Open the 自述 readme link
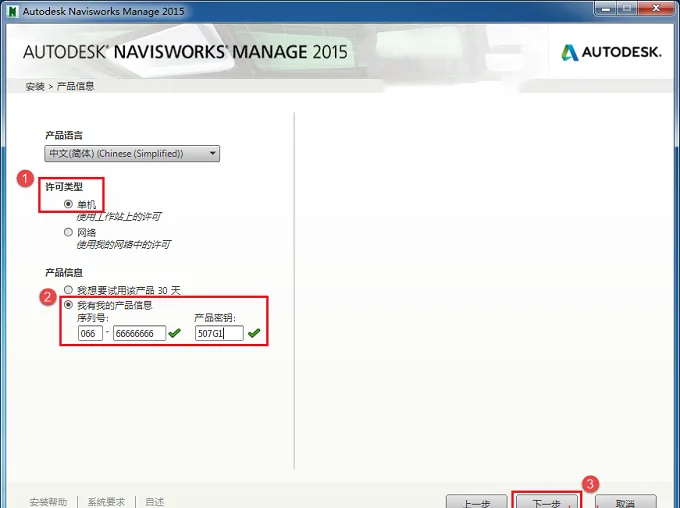This screenshot has height=508, width=680. click(x=154, y=502)
